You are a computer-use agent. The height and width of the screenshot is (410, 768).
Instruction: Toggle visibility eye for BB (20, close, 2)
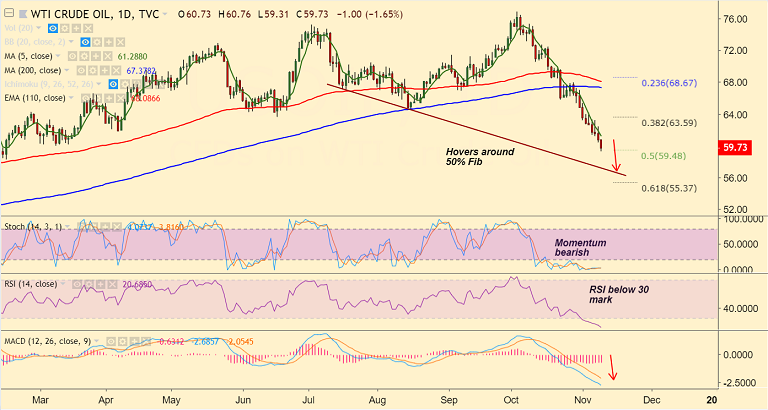coord(85,42)
